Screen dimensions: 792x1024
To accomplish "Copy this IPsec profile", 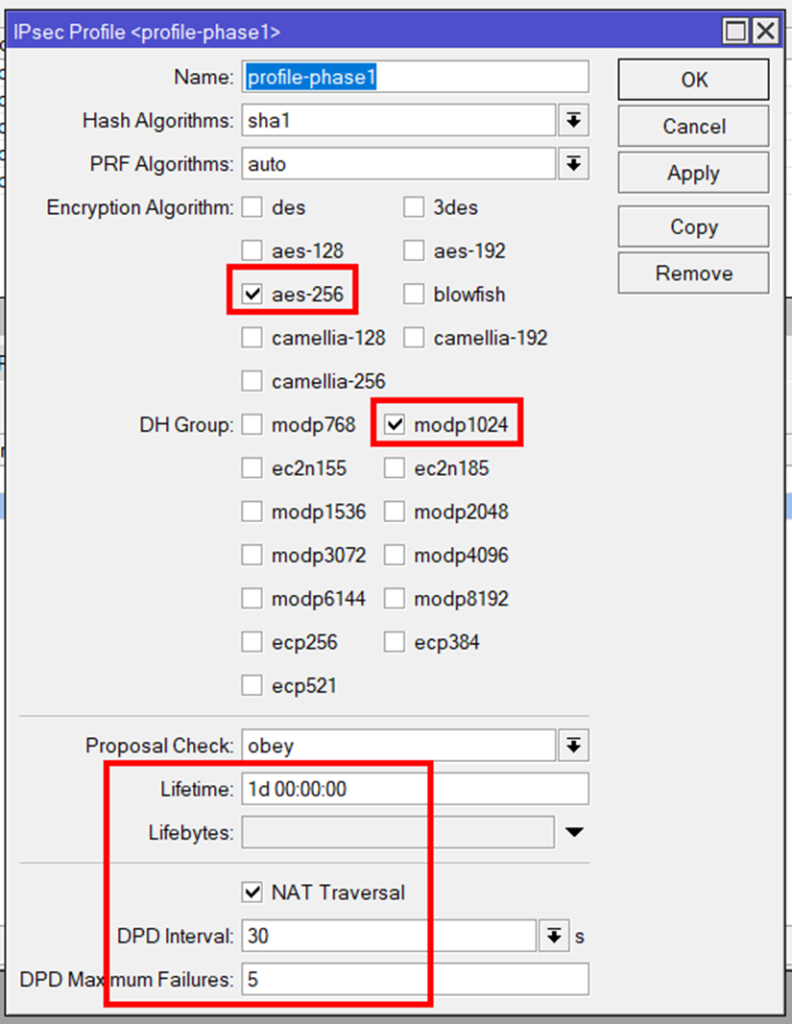I will point(693,227).
